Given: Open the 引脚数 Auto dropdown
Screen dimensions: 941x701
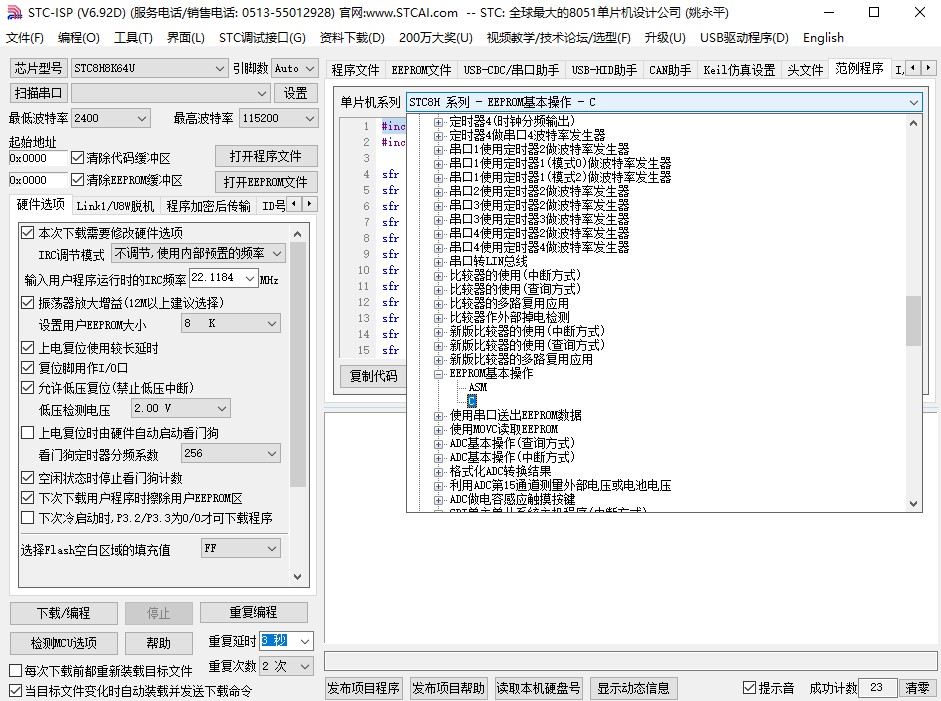Looking at the screenshot, I should tap(310, 68).
